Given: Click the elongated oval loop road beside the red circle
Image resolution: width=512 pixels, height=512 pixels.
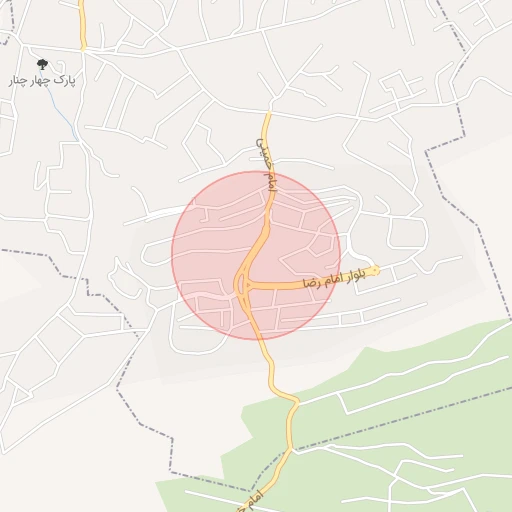Looking at the screenshot, I should pos(160,255).
